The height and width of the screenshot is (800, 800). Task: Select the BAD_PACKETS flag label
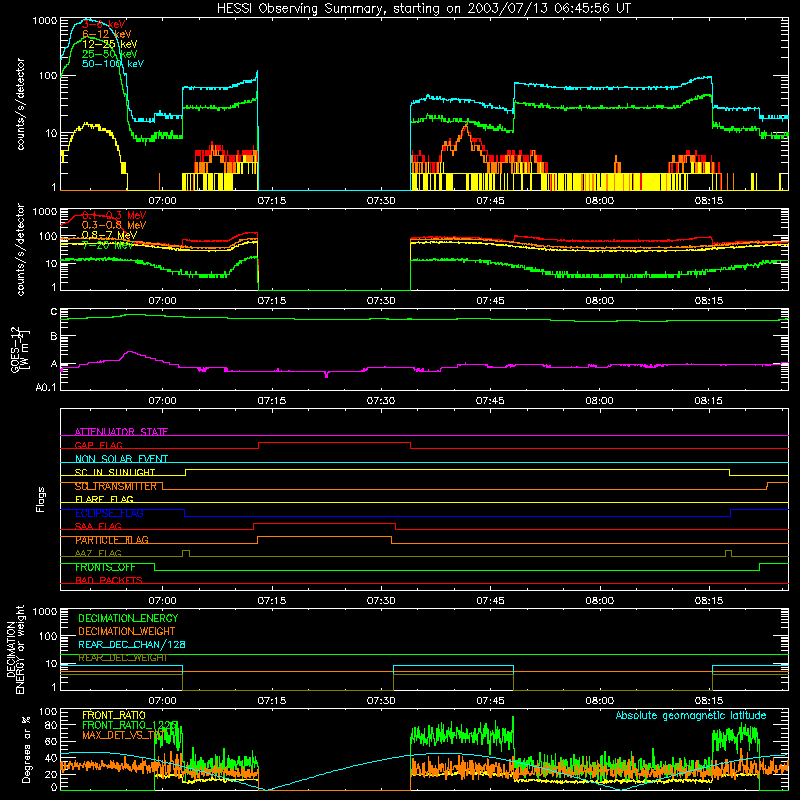pos(109,580)
